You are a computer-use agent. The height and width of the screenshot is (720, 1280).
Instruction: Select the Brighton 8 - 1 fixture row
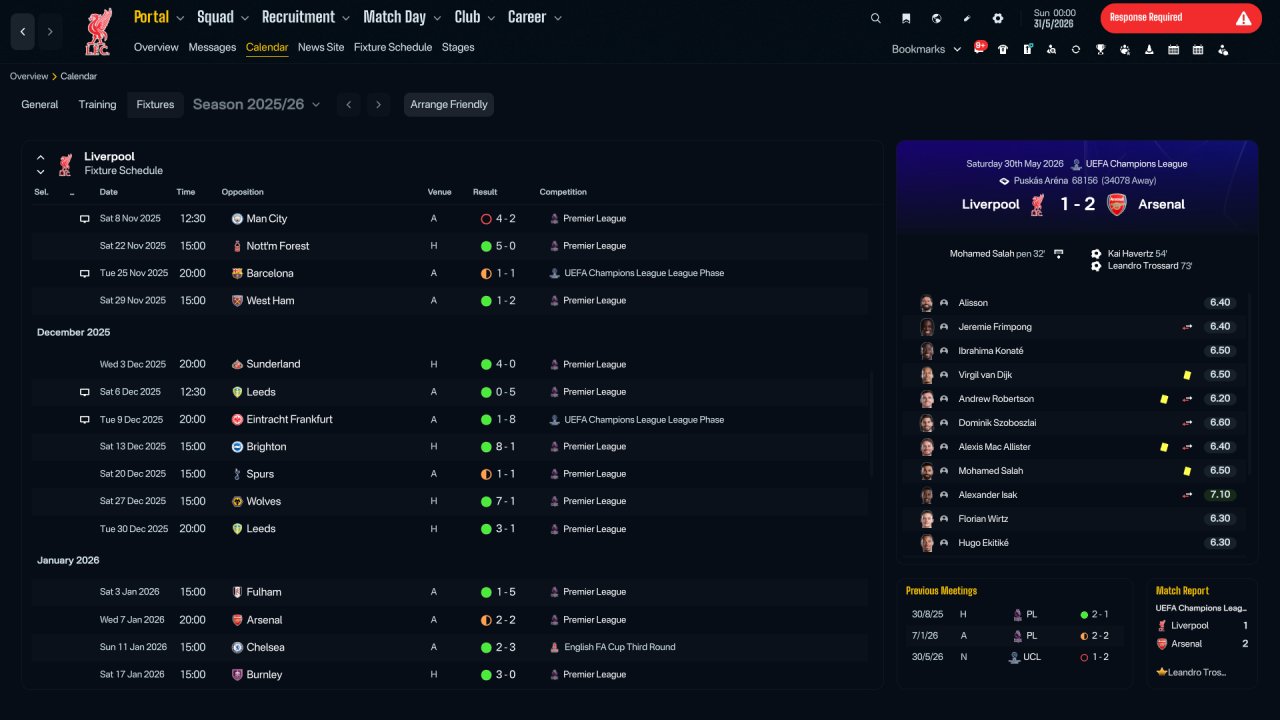tap(450, 447)
